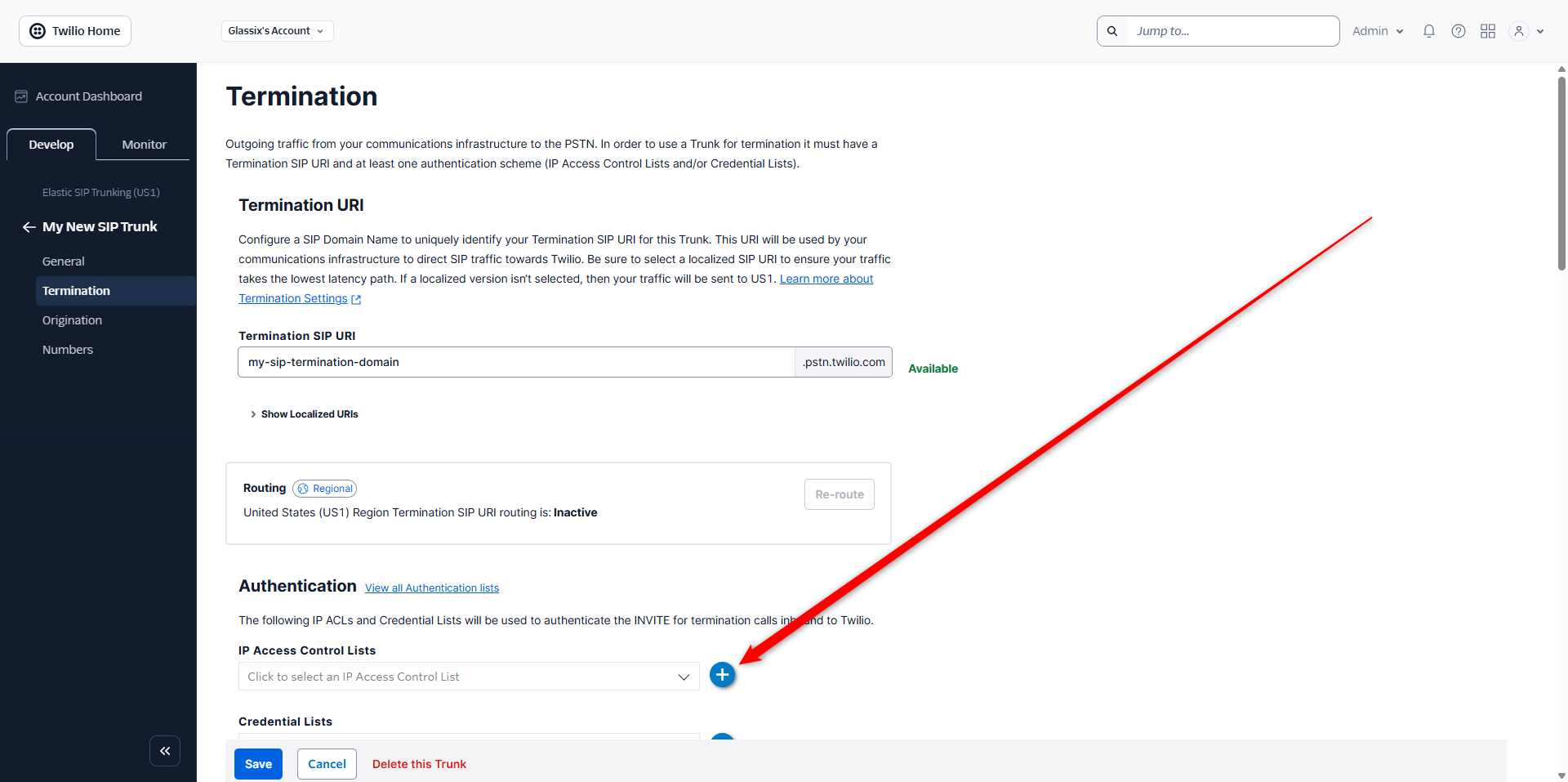Click the Elastic SIP Trunking (US1) label
The image size is (1568, 782).
pyautogui.click(x=101, y=193)
